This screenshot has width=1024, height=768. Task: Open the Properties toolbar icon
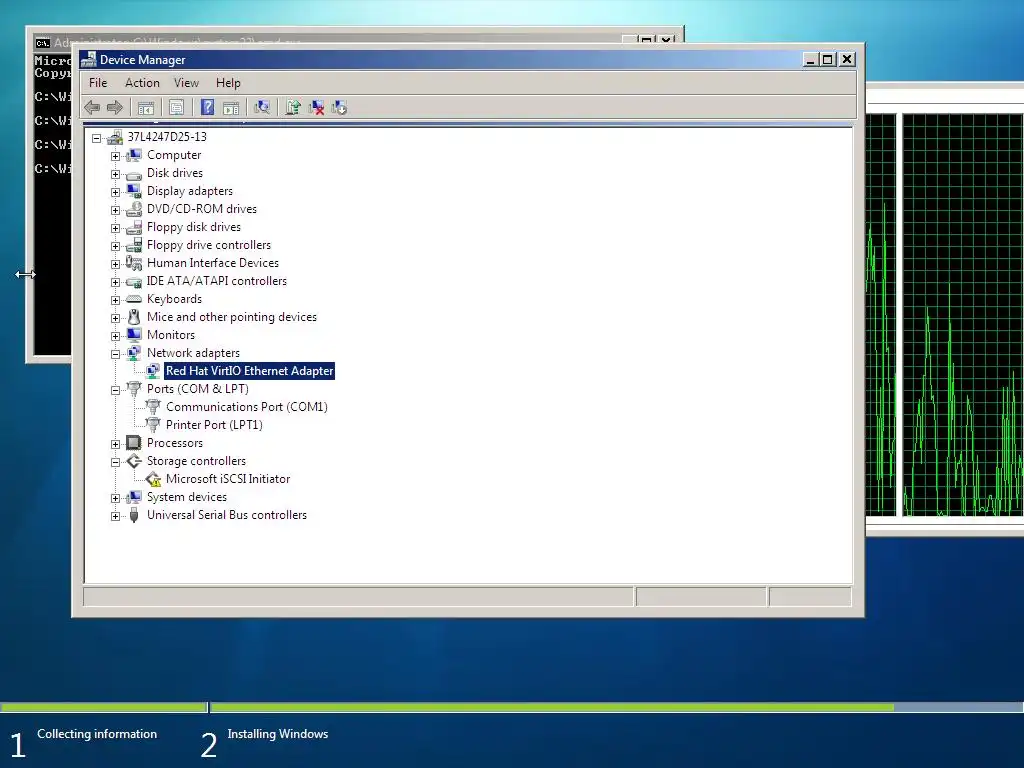[176, 108]
